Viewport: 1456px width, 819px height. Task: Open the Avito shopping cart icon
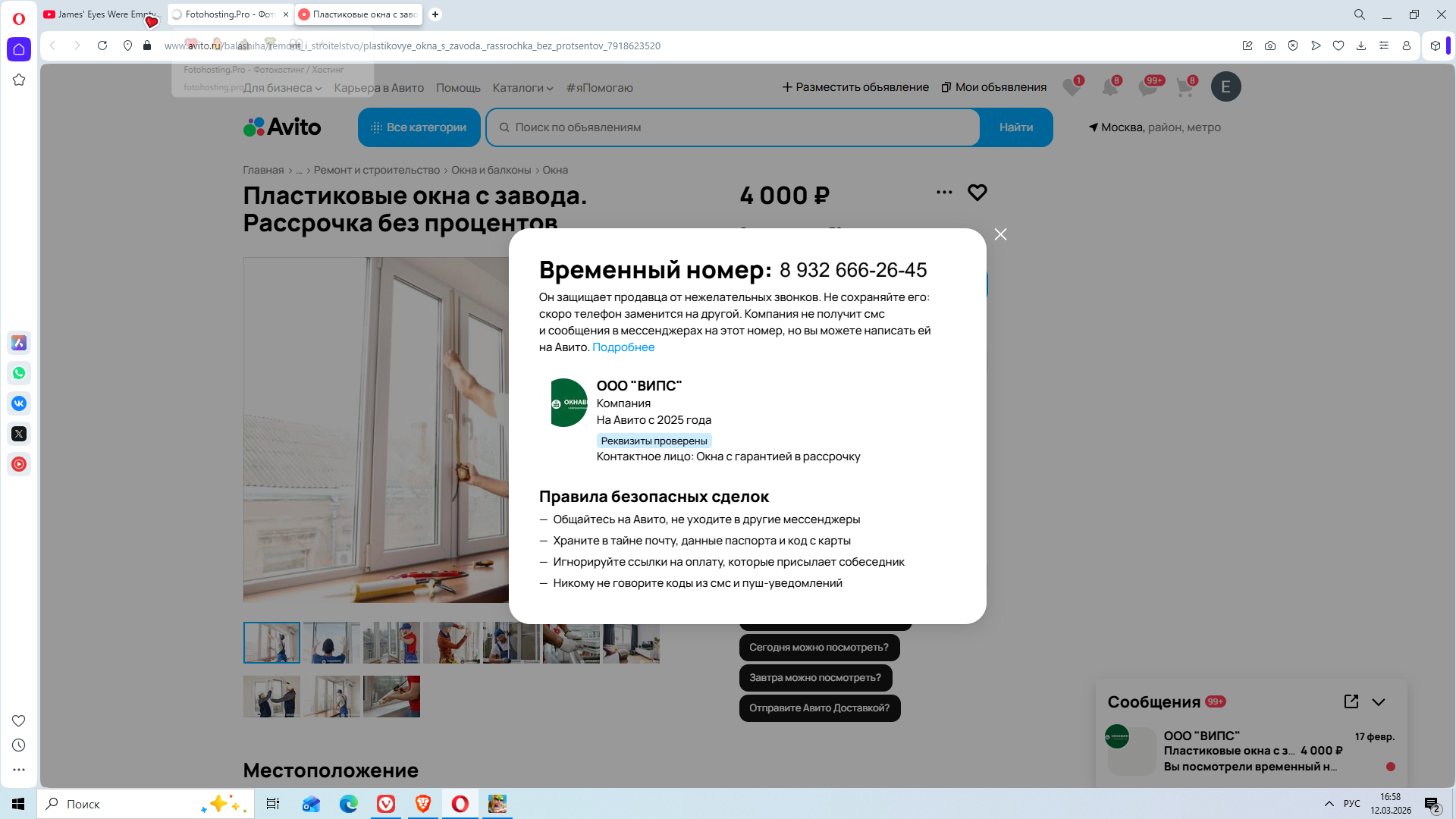tap(1185, 87)
